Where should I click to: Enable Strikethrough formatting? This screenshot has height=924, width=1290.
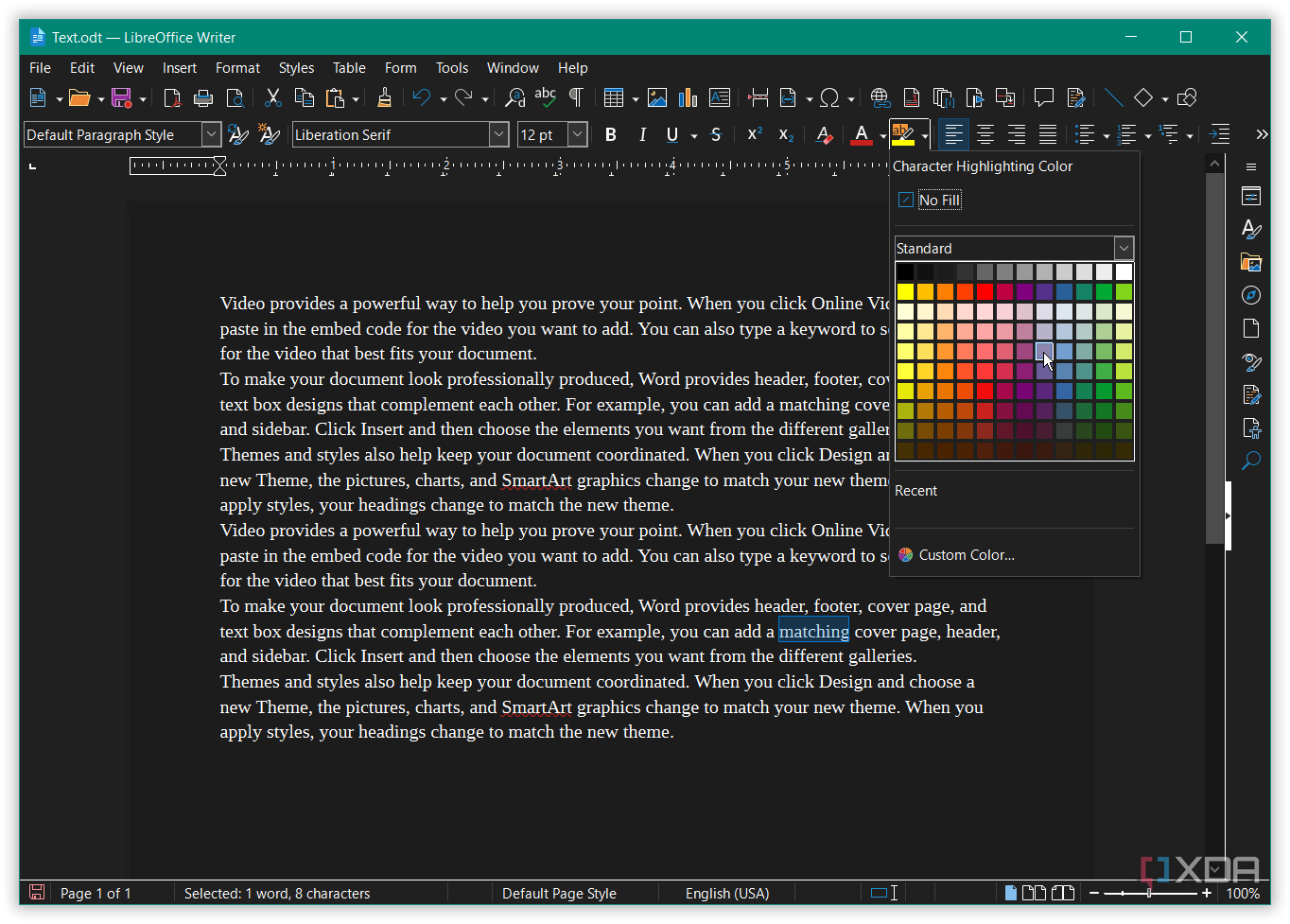[x=716, y=135]
